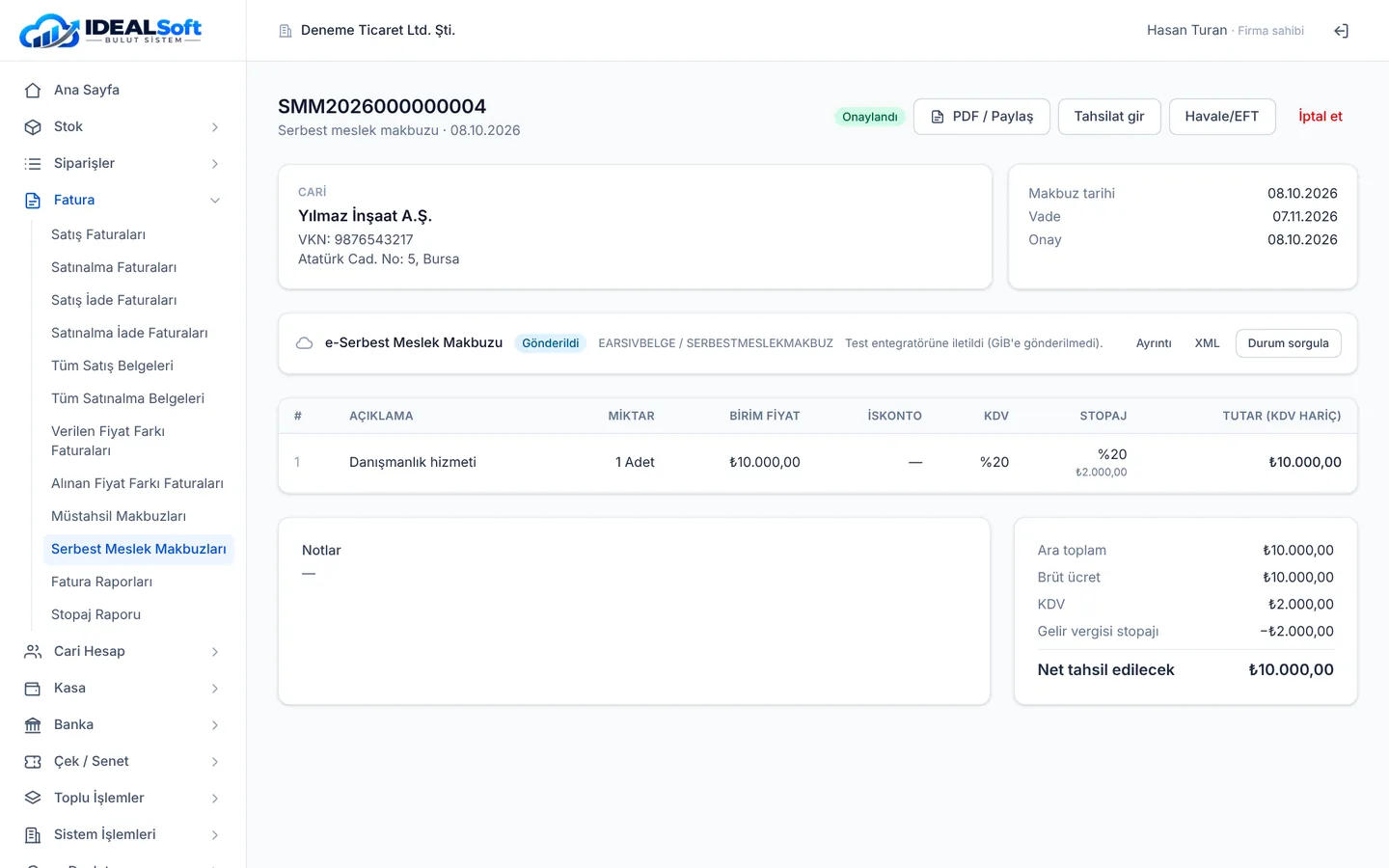Screen dimensions: 1389x868
Task: Click the Fatura document icon
Action: click(x=33, y=200)
